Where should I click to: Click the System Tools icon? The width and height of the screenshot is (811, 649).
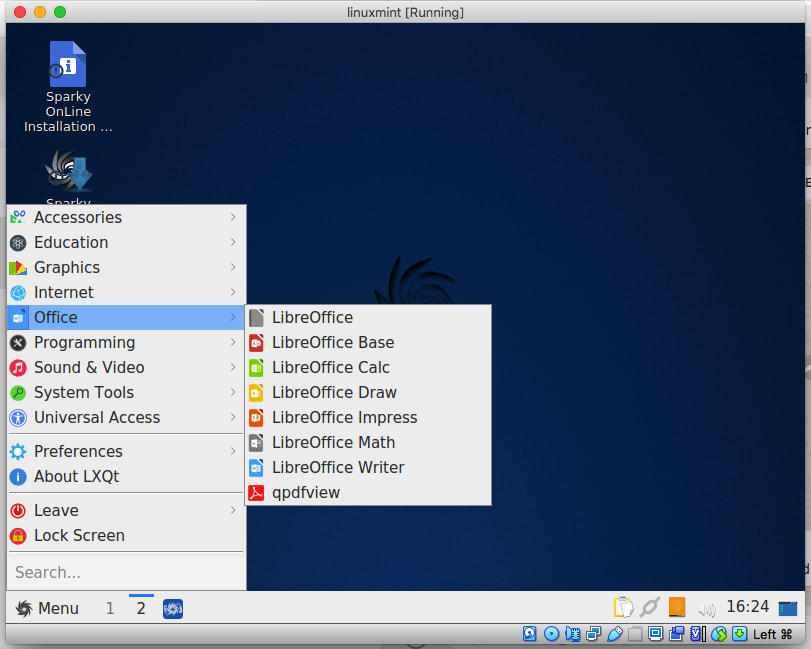(18, 393)
